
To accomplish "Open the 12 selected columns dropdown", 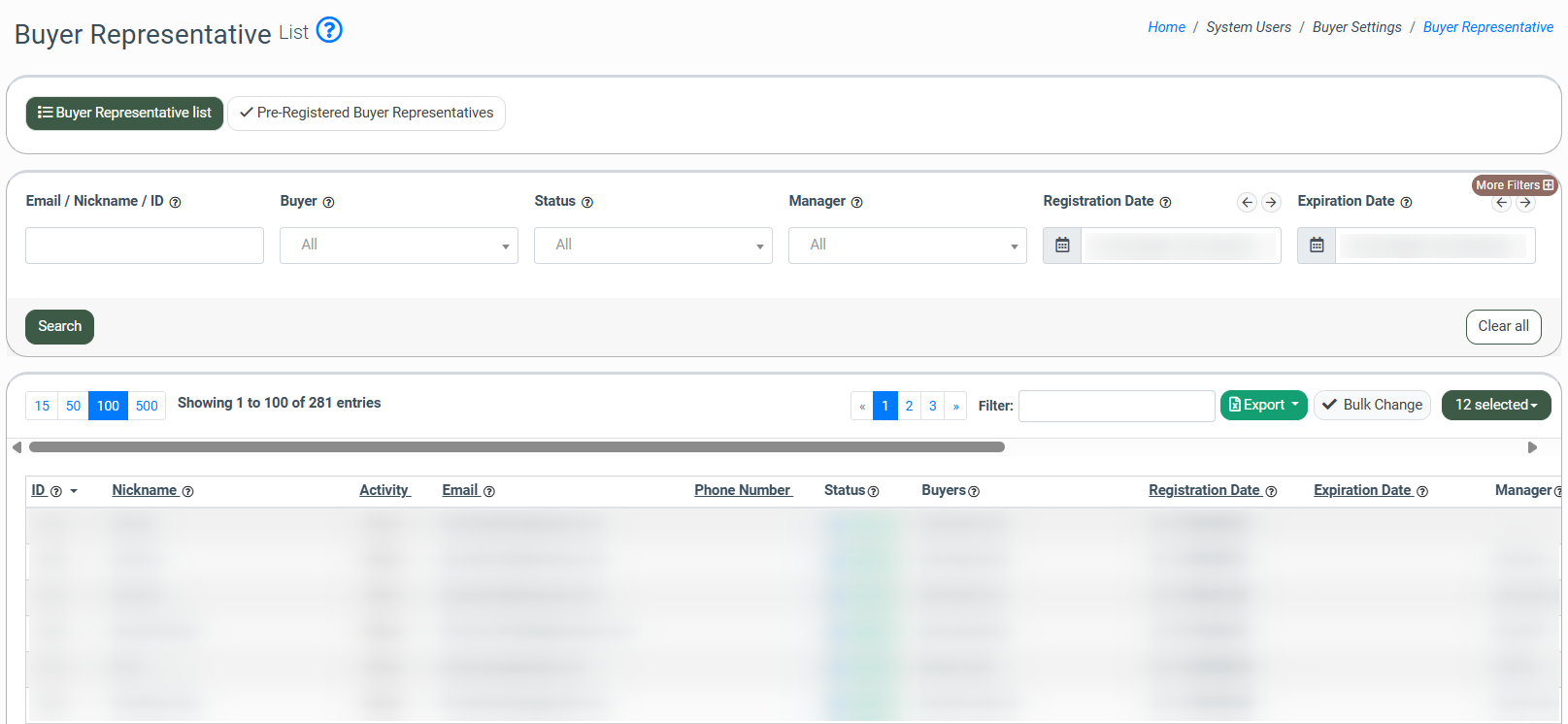I will tap(1495, 405).
